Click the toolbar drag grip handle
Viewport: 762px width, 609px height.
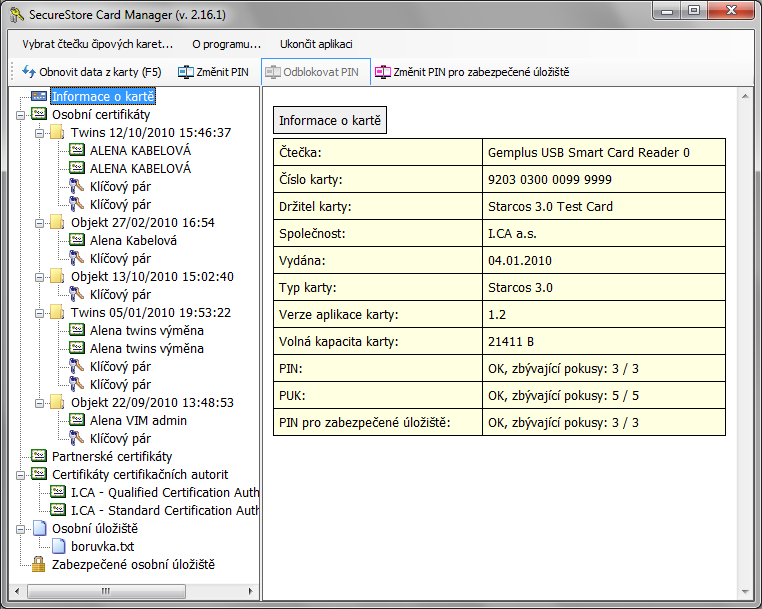pos(13,72)
